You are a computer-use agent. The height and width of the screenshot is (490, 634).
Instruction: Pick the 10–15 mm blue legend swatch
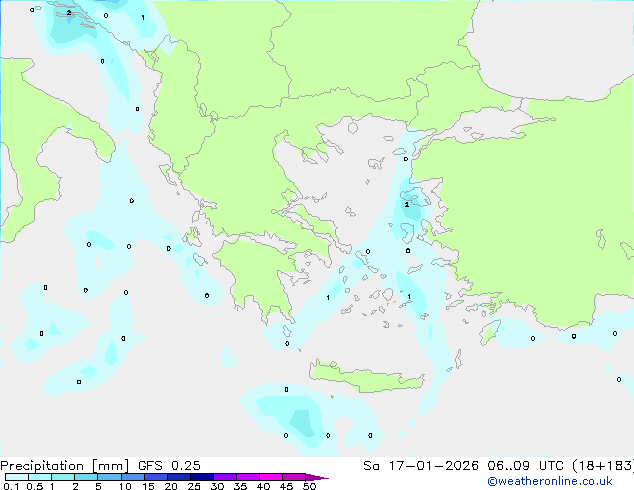tap(132, 477)
